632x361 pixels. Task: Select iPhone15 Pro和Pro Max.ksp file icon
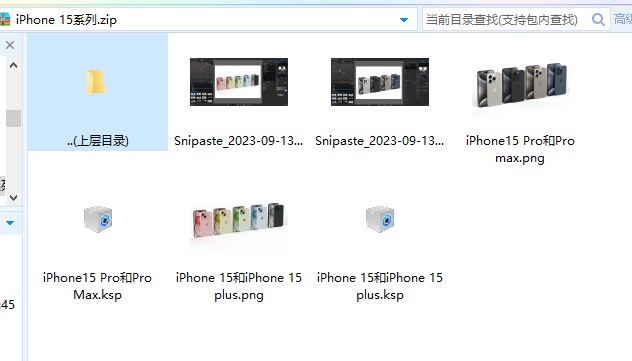(x=98, y=219)
